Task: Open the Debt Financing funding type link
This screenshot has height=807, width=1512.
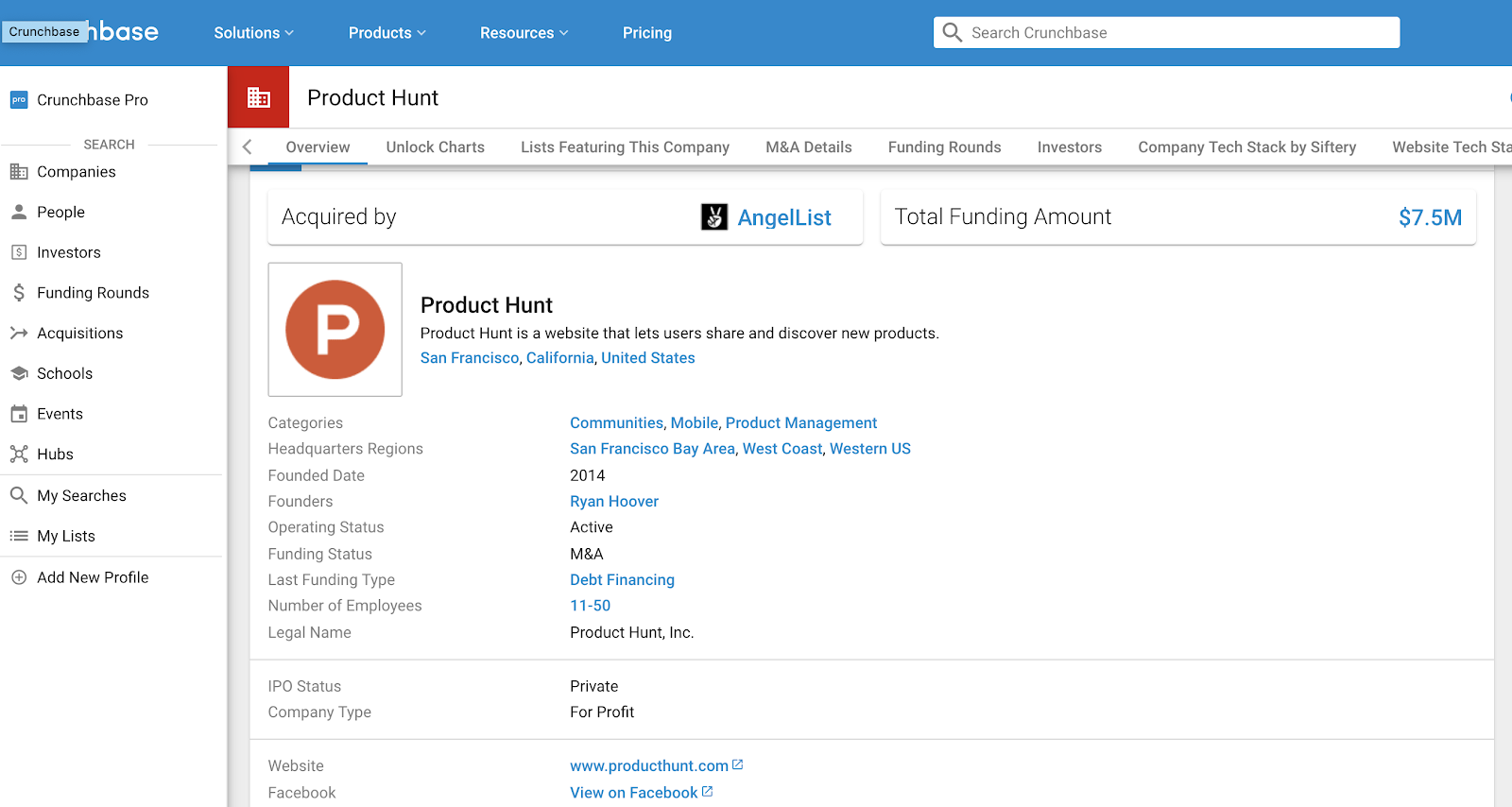Action: [622, 580]
